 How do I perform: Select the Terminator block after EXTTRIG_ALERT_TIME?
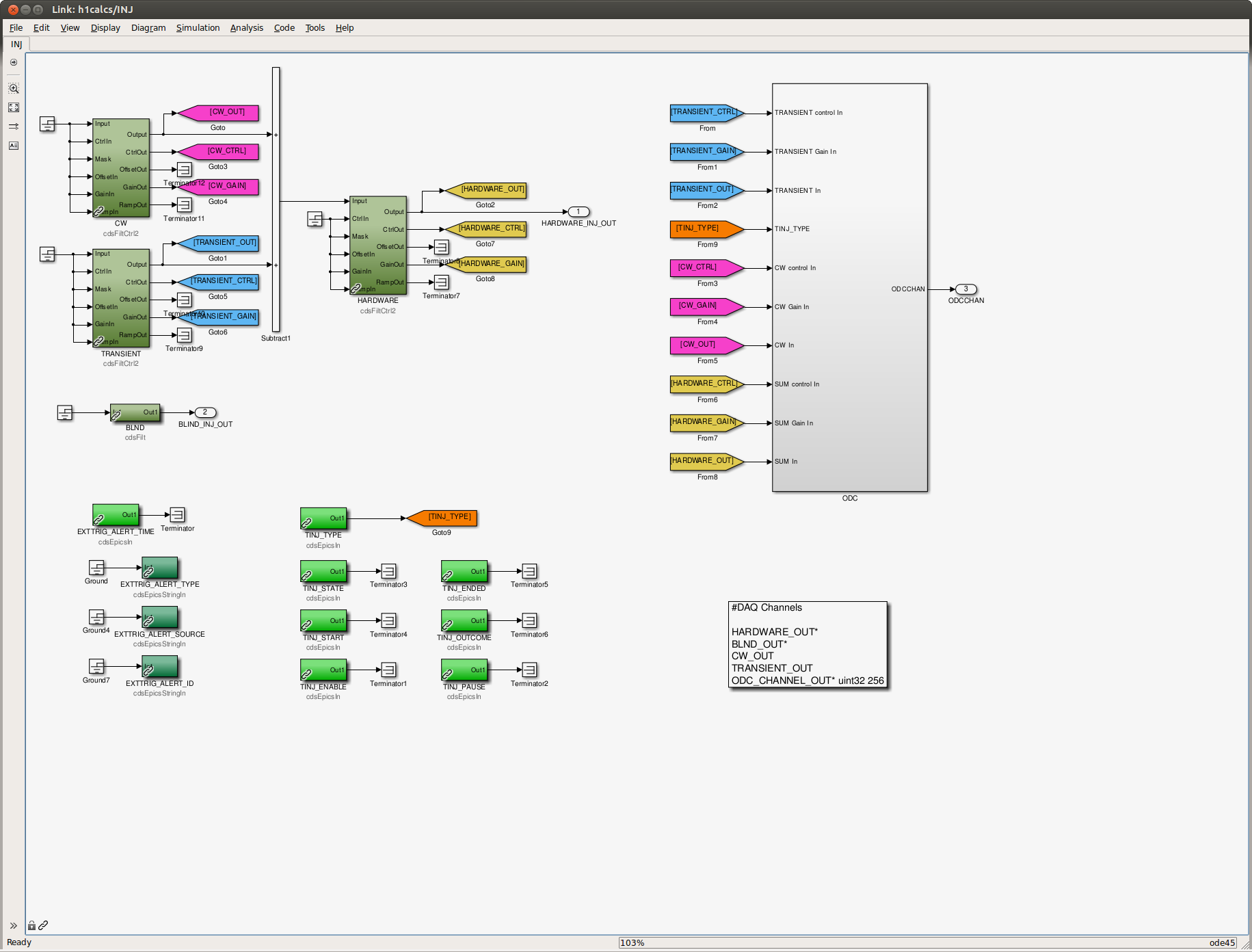(177, 515)
